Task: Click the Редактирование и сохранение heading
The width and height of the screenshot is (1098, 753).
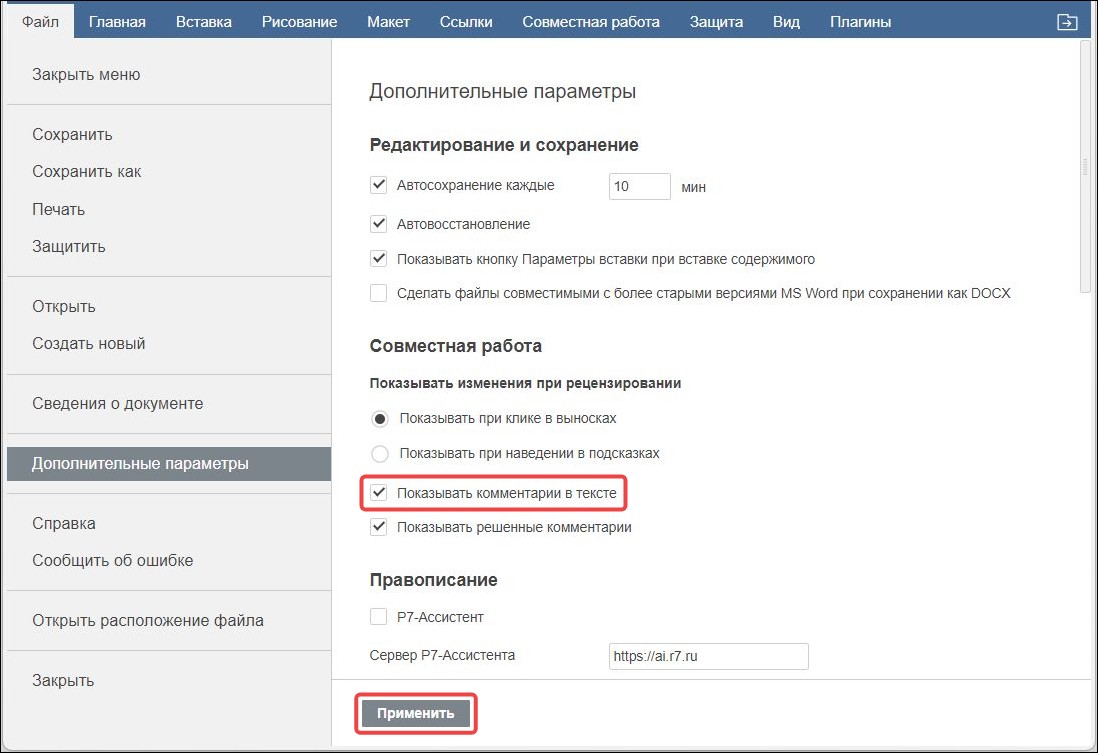Action: click(503, 145)
